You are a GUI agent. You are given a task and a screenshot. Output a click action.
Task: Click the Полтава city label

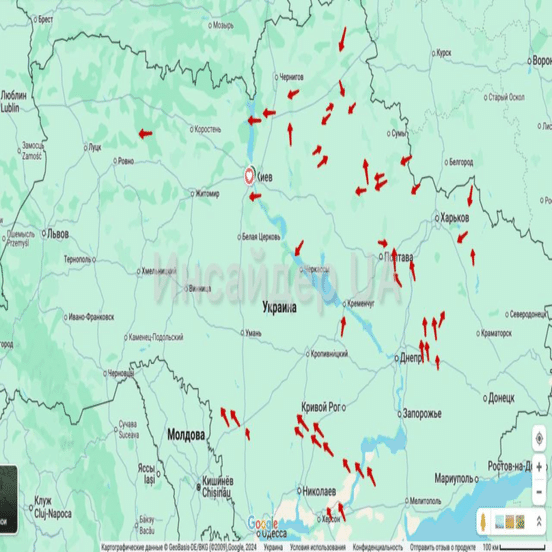click(x=399, y=257)
